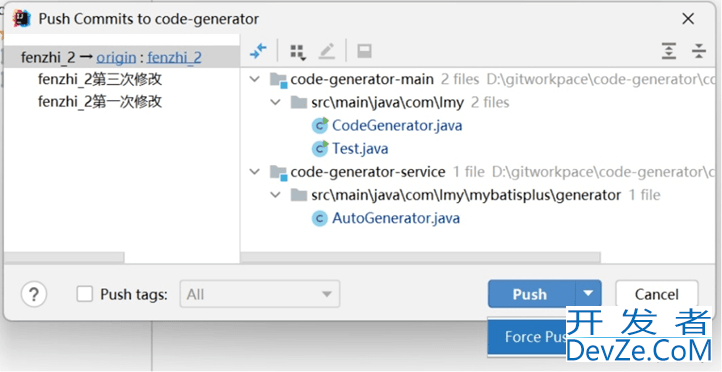Screen dimensions: 722x372
Task: Click the help question mark button
Action: pos(34,294)
